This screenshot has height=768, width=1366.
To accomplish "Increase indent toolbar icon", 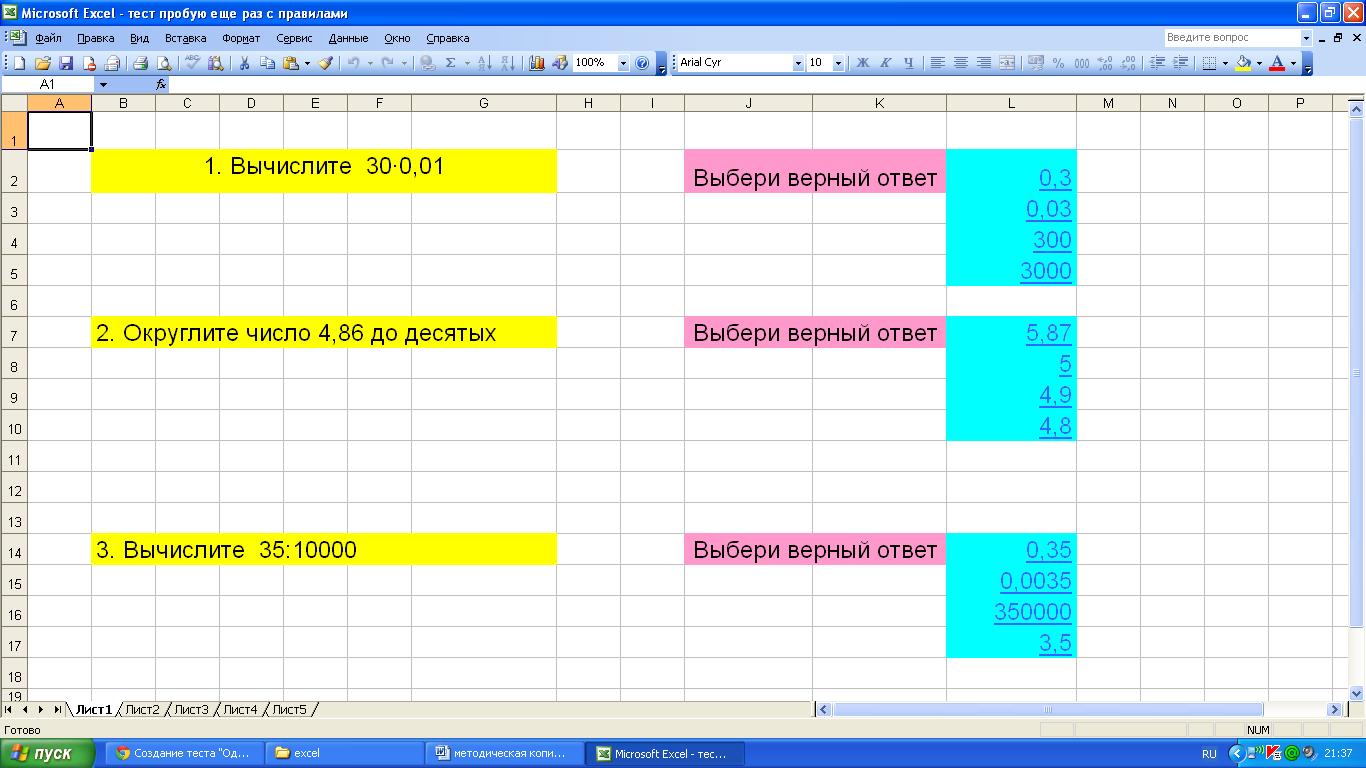I will click(1180, 63).
